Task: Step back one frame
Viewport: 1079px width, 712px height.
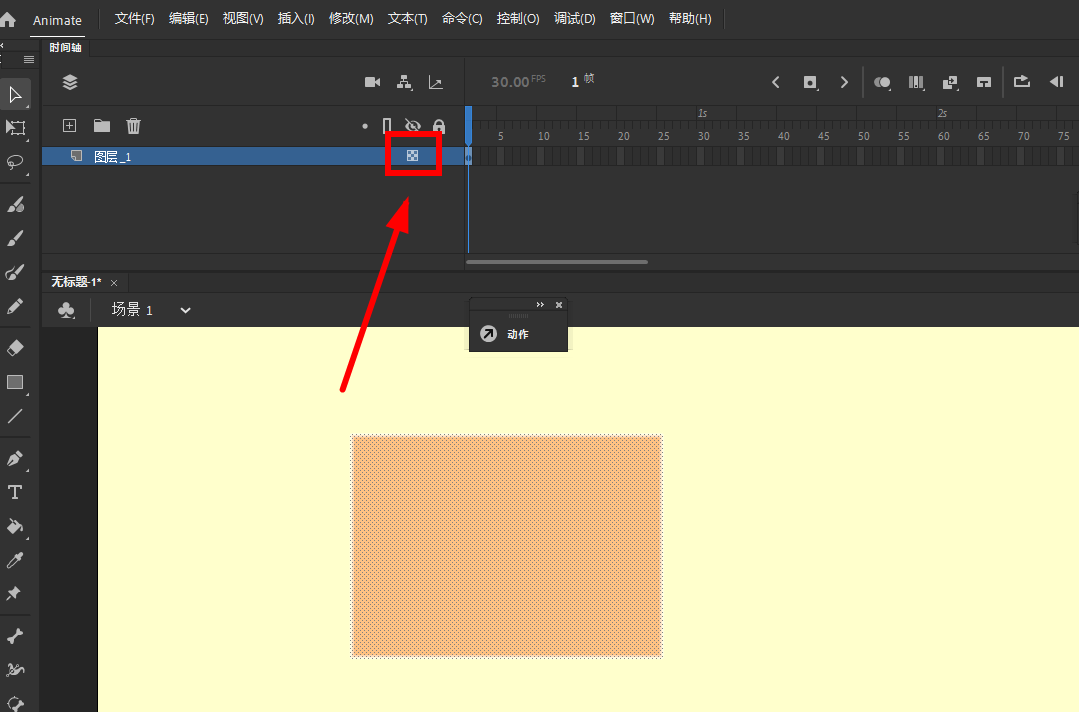Action: pos(1056,82)
